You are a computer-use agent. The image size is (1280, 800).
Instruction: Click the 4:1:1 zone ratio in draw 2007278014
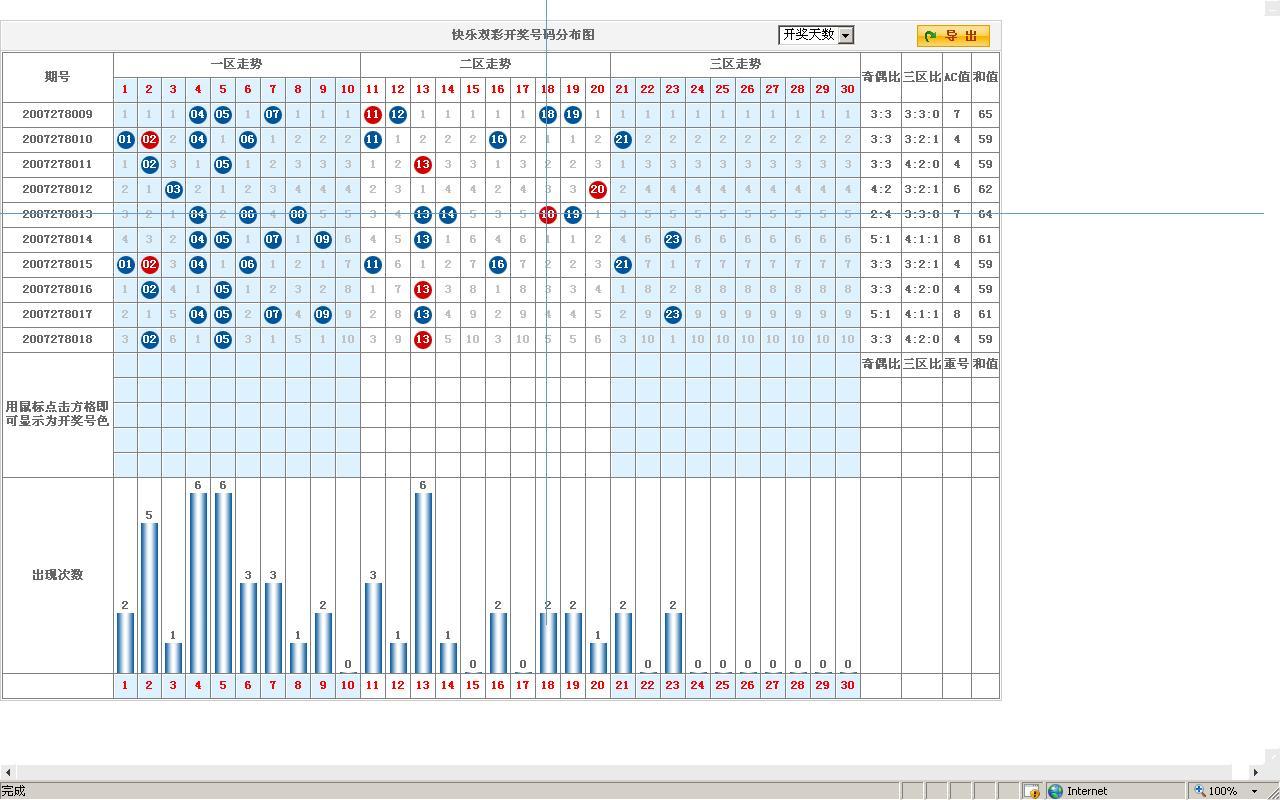[922, 240]
